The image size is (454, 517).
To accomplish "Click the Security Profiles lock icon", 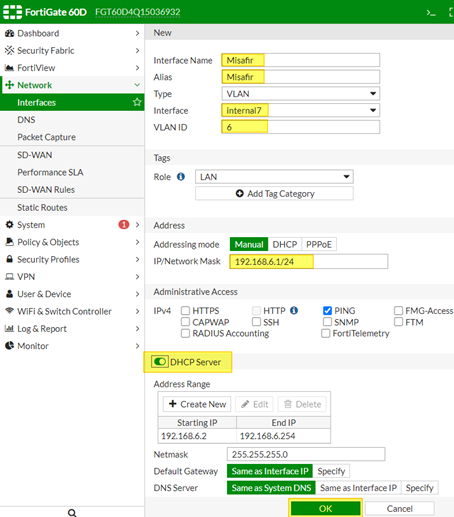I will (x=9, y=259).
